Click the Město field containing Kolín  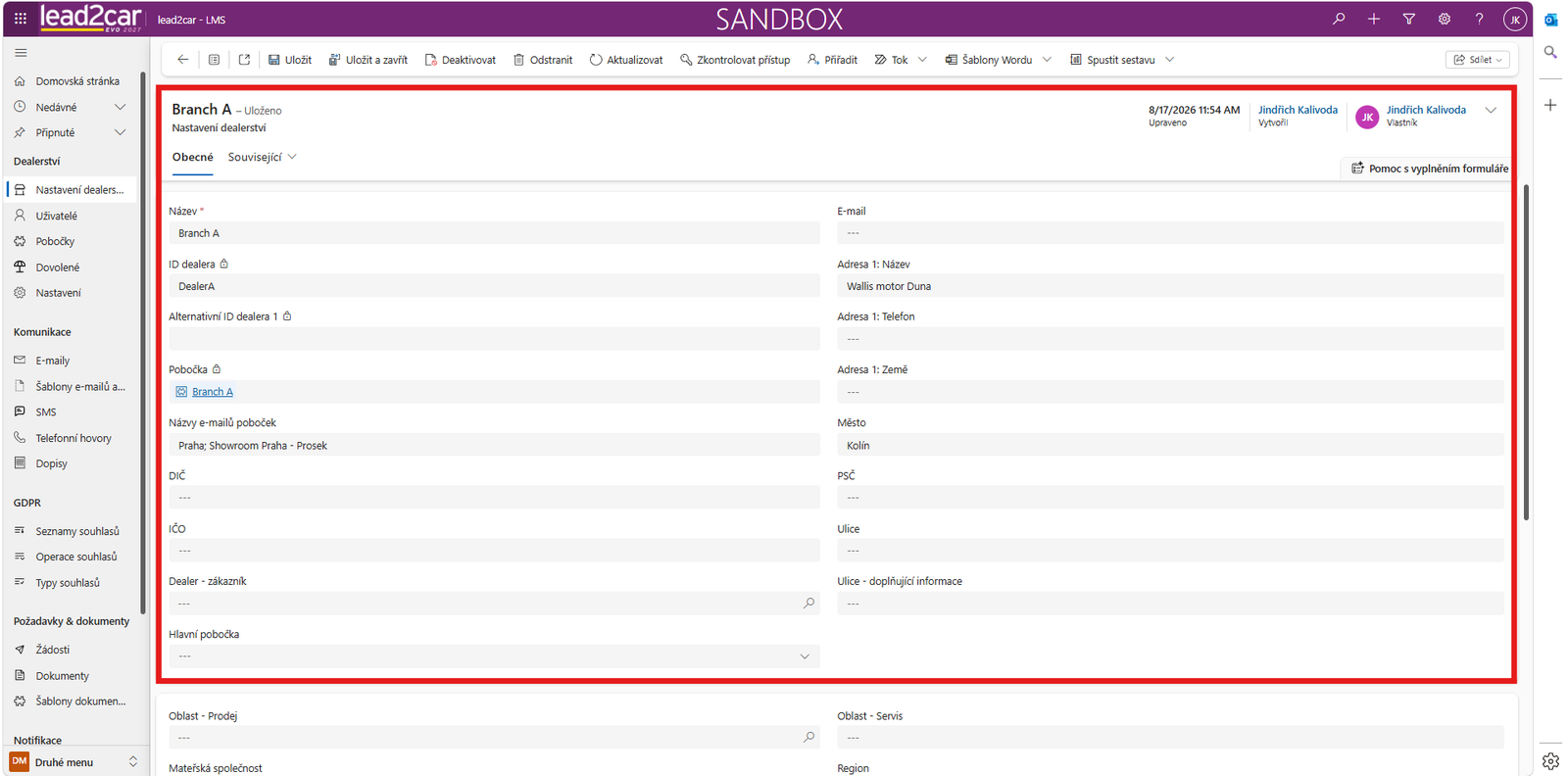(x=1170, y=445)
